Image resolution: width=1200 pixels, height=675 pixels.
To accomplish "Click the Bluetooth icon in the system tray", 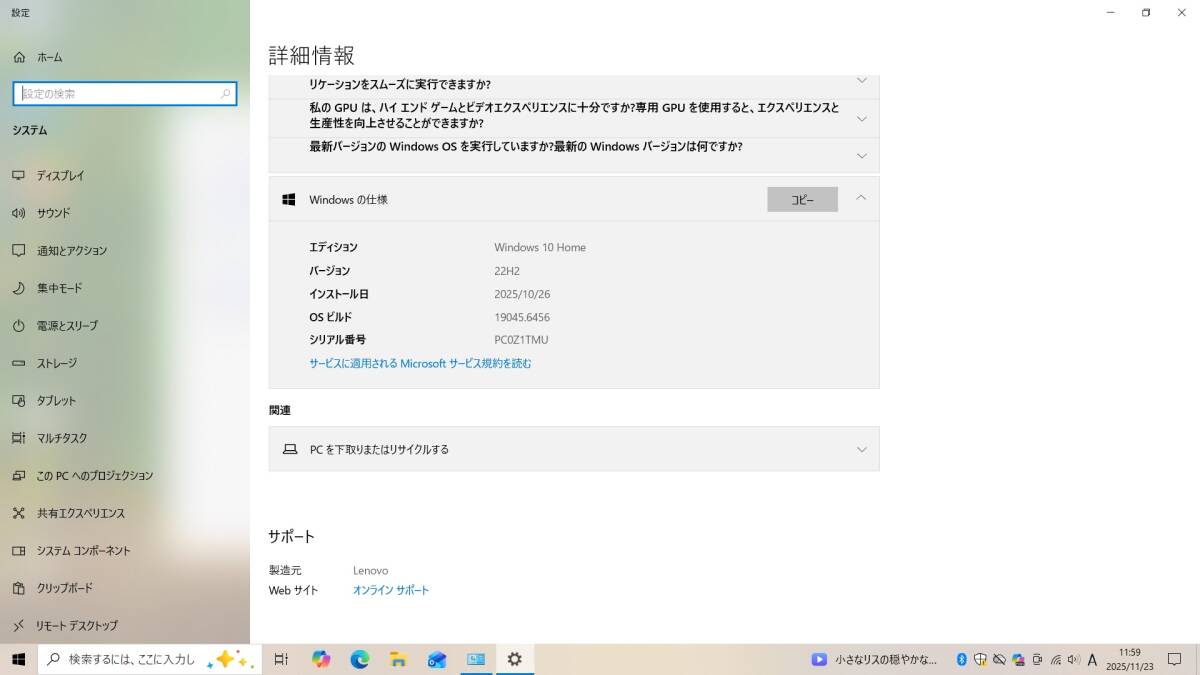I will [961, 660].
